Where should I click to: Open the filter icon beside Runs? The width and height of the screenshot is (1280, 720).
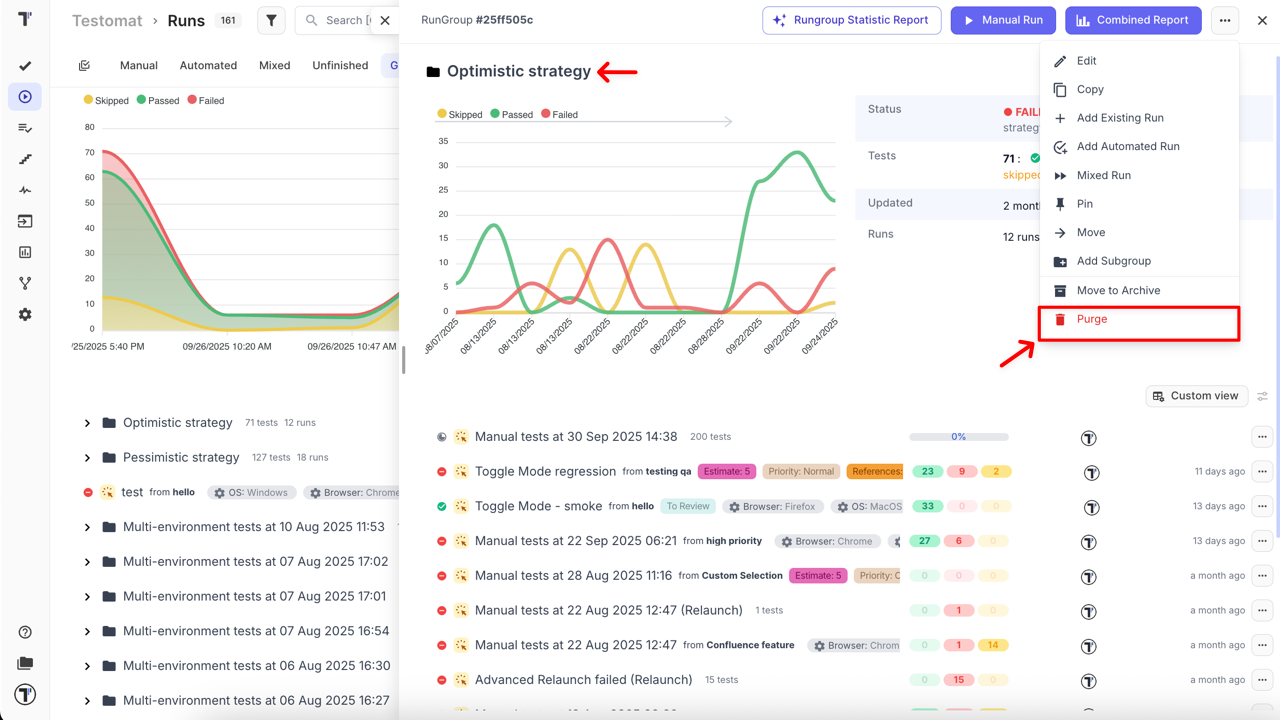pos(271,20)
